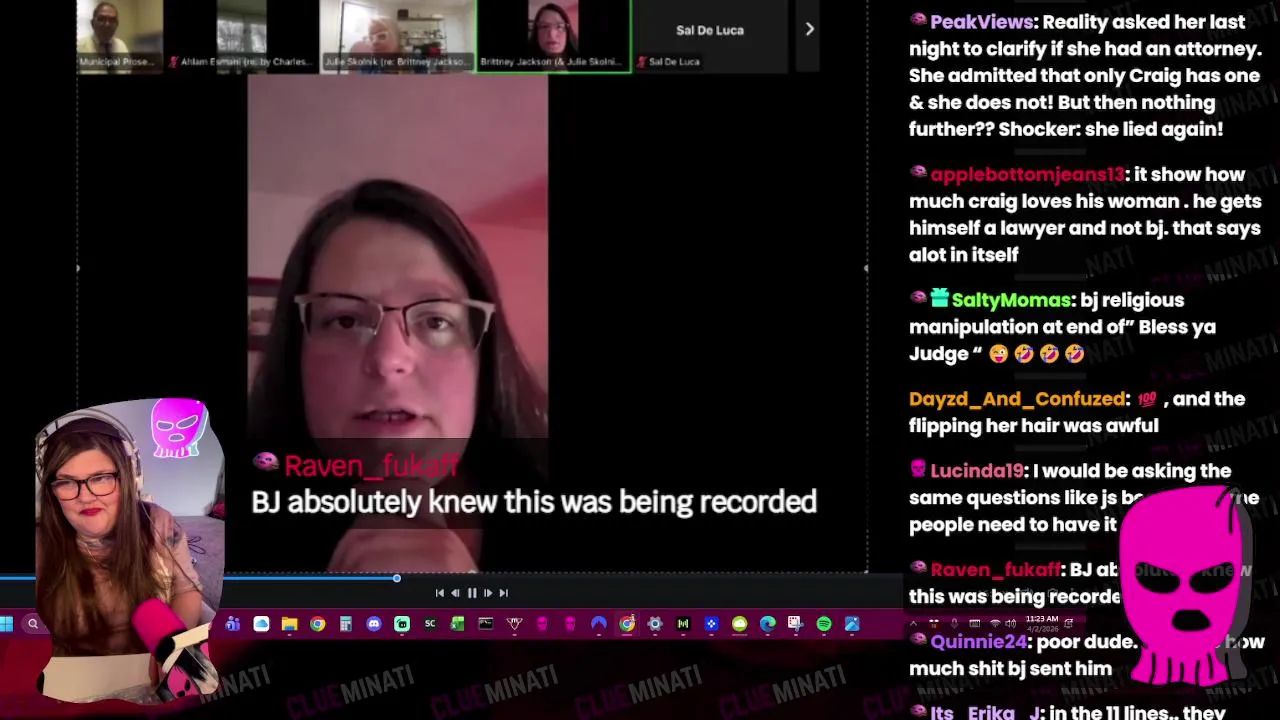Open File Explorer from the taskbar
The image size is (1280, 720).
(289, 624)
